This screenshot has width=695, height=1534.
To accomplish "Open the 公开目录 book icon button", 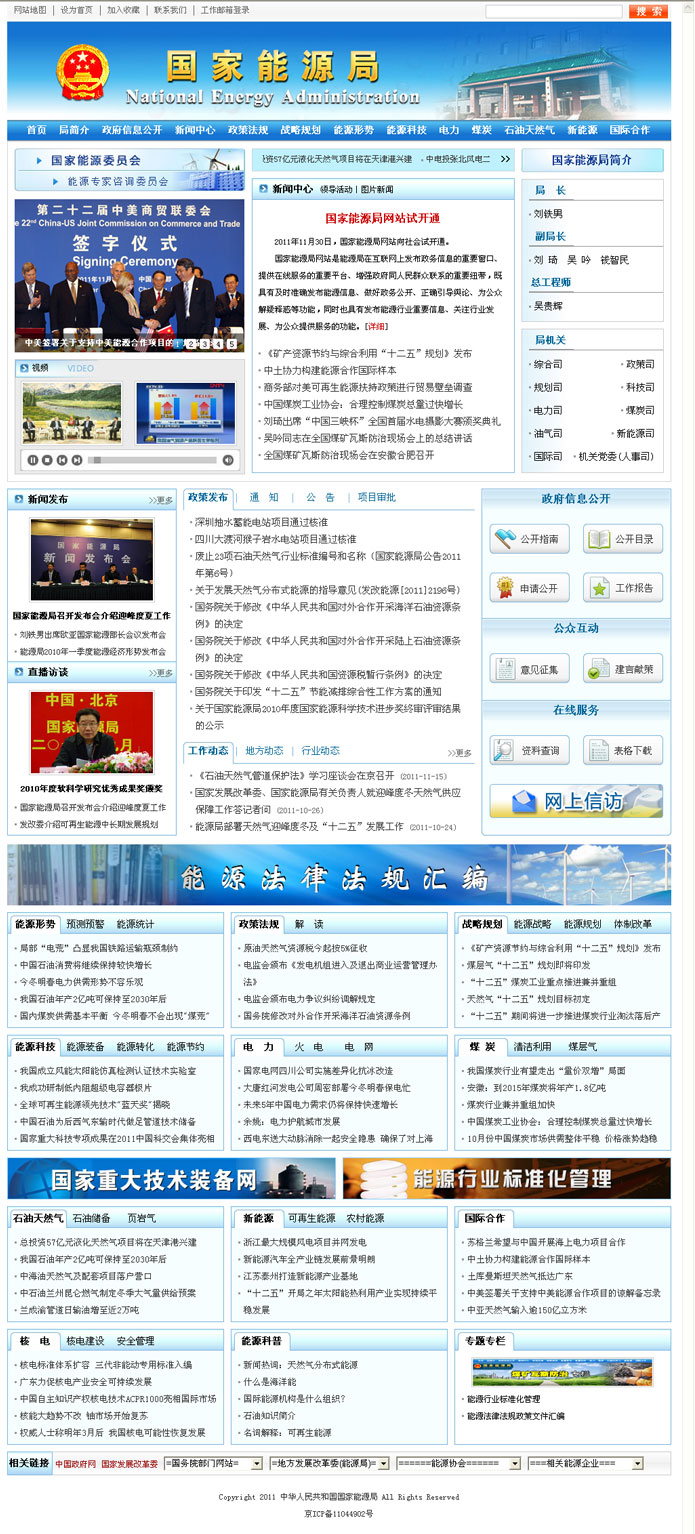I will (623, 539).
